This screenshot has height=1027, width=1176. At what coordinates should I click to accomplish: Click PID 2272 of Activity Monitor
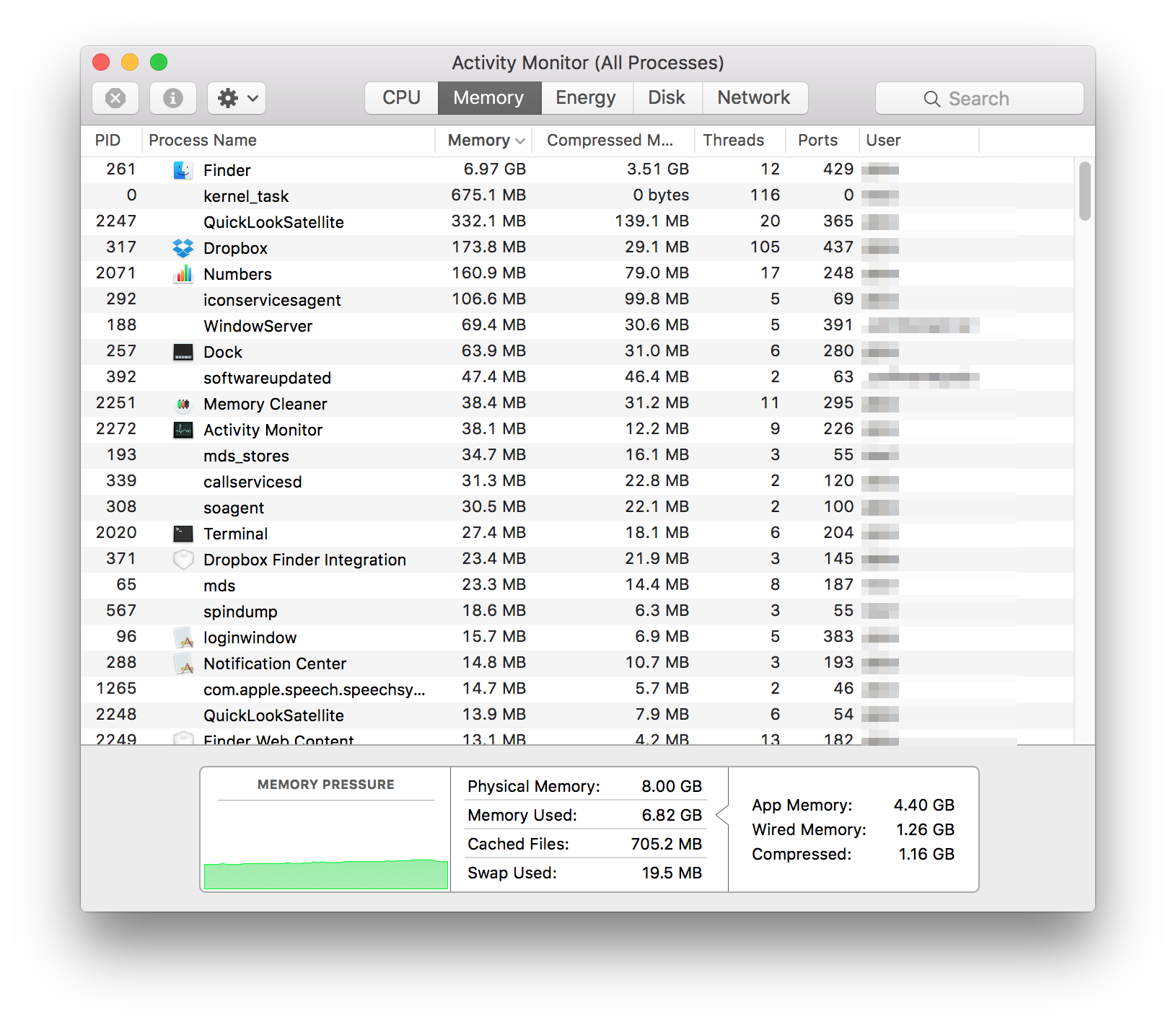click(116, 429)
